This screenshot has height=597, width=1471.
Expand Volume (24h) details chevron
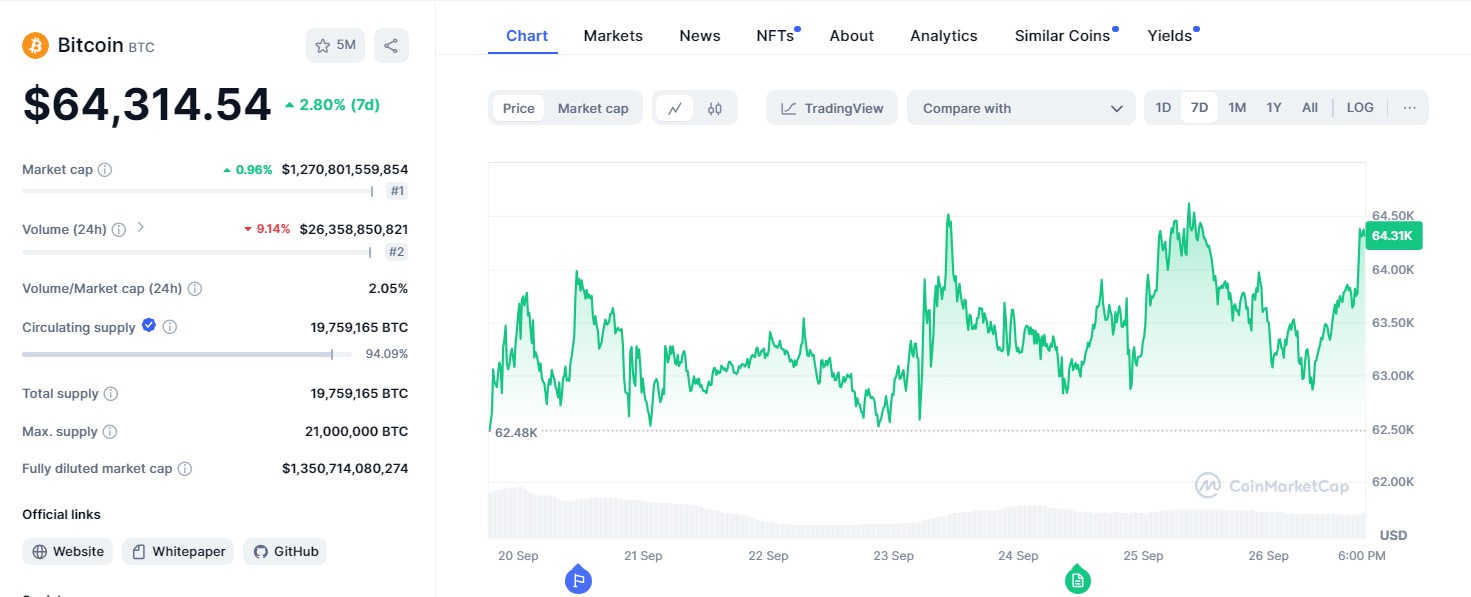[141, 227]
